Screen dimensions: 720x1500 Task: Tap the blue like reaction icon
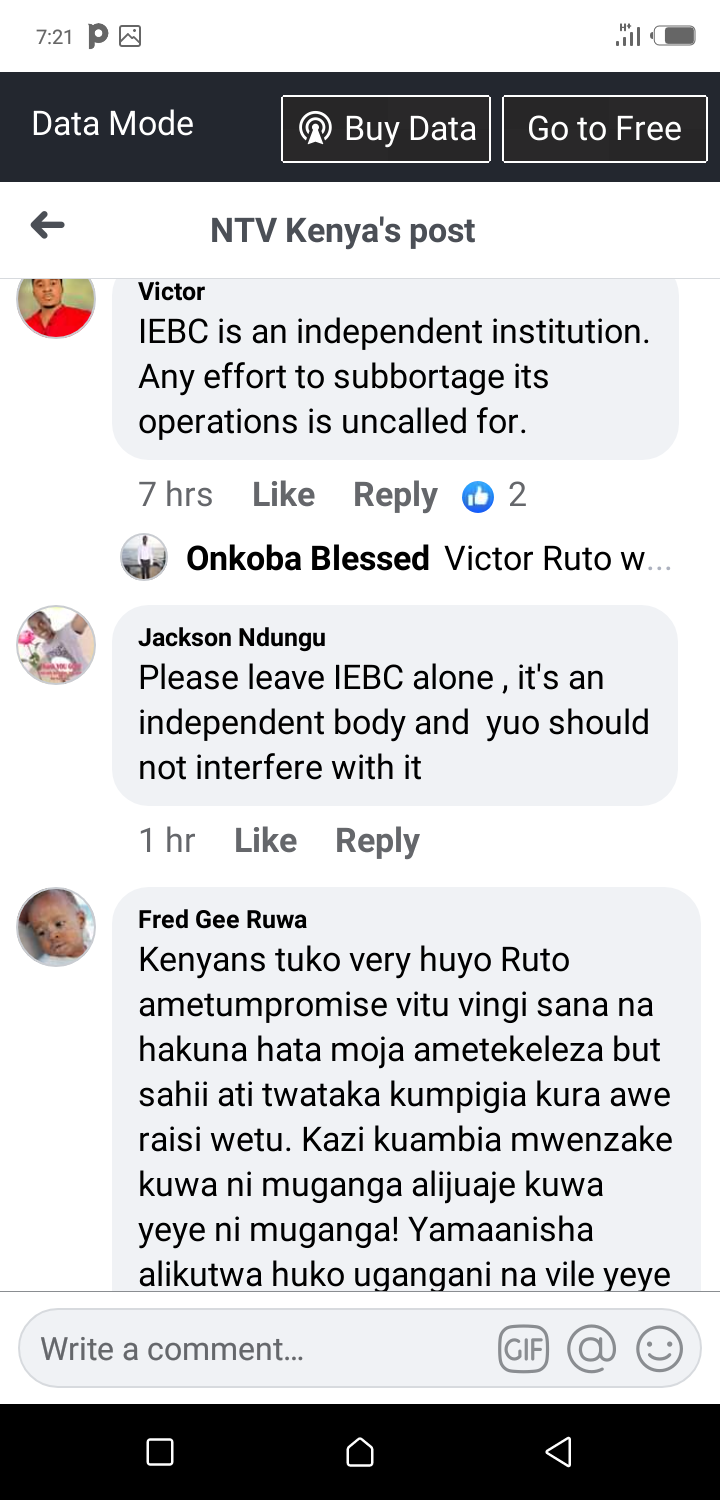coord(478,496)
